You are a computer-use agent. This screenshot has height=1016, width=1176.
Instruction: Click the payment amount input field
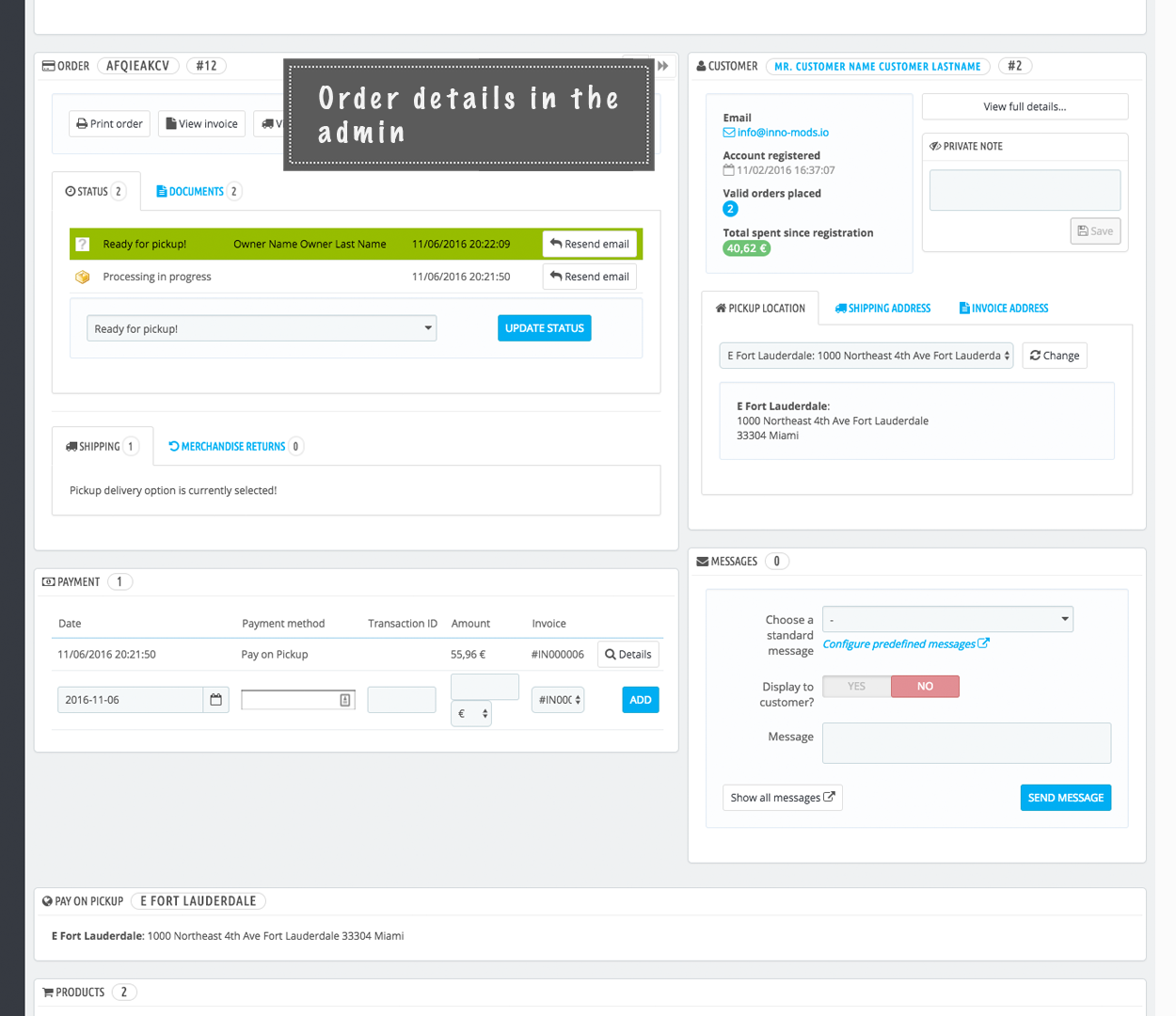coord(485,687)
